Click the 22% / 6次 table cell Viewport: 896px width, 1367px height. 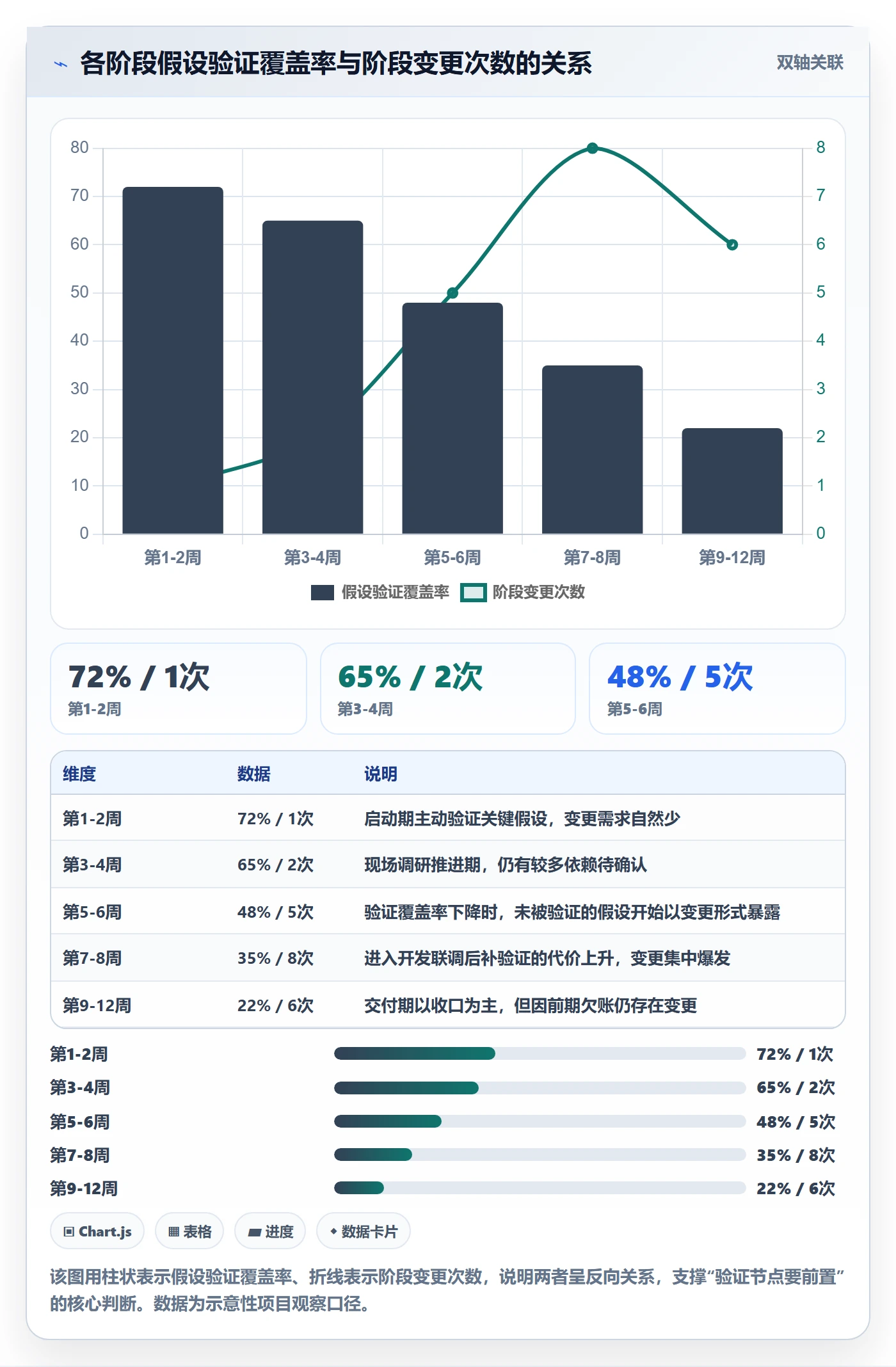(276, 1005)
